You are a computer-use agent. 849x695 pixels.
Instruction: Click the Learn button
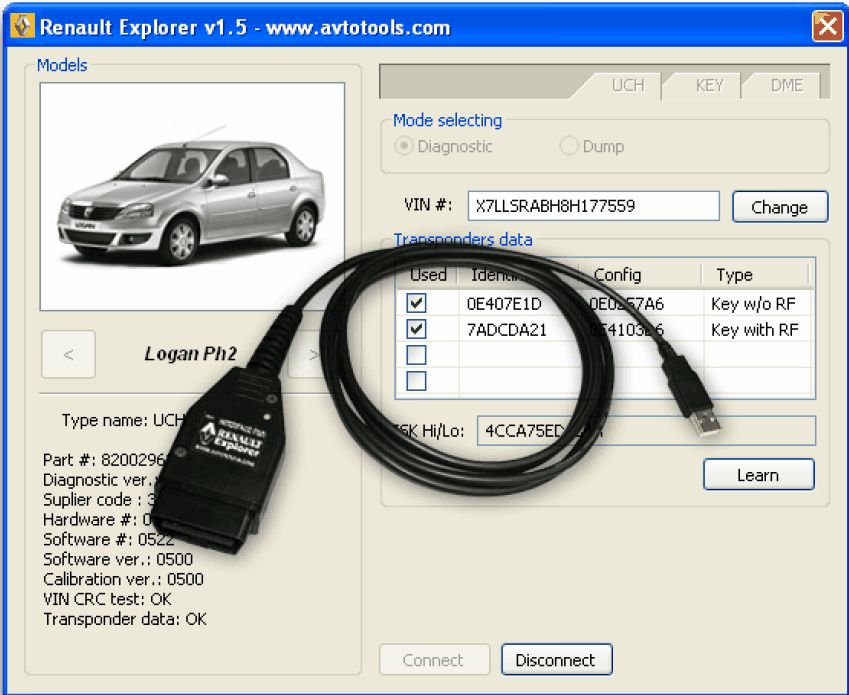(x=759, y=475)
